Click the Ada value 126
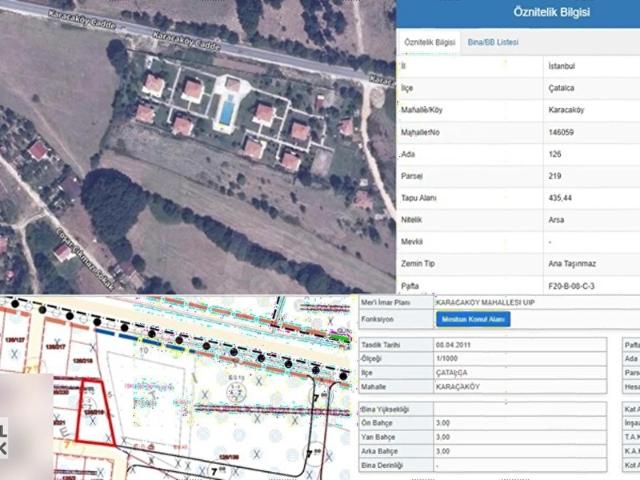This screenshot has width=640, height=480. coord(556,155)
